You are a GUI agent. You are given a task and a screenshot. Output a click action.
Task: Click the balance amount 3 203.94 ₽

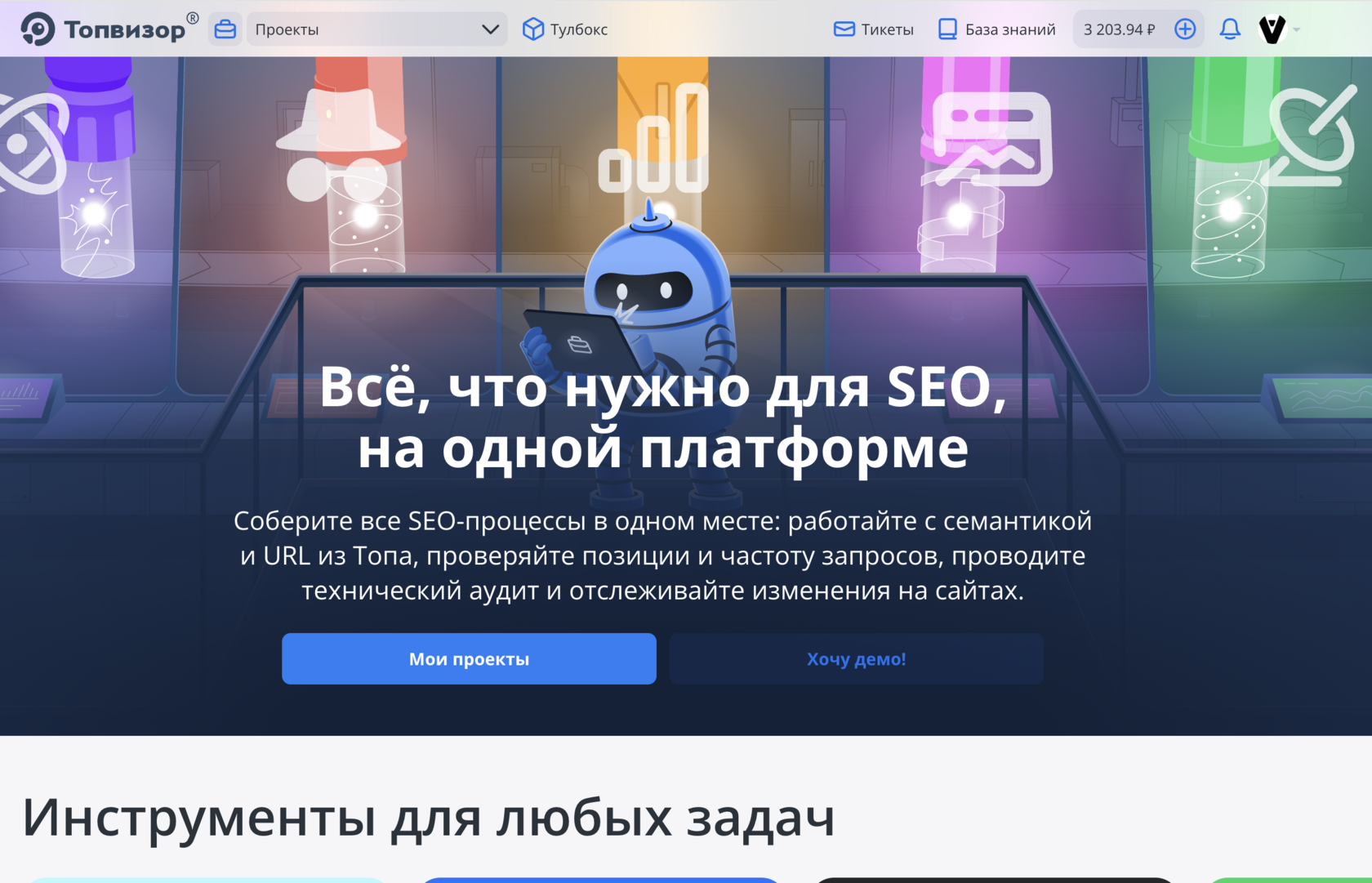pos(1119,29)
